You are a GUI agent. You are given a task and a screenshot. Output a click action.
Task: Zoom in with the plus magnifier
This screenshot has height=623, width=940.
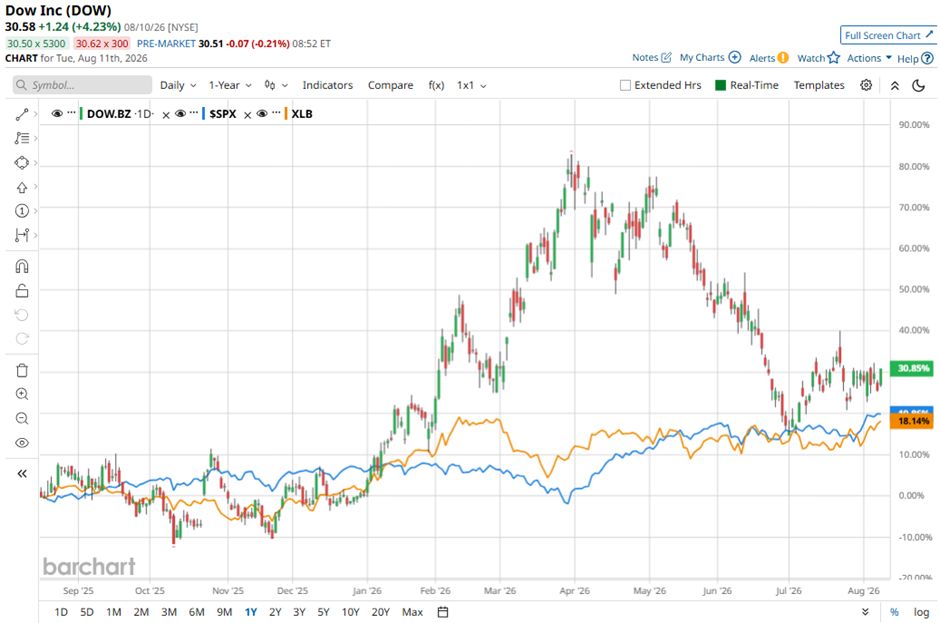coord(22,394)
